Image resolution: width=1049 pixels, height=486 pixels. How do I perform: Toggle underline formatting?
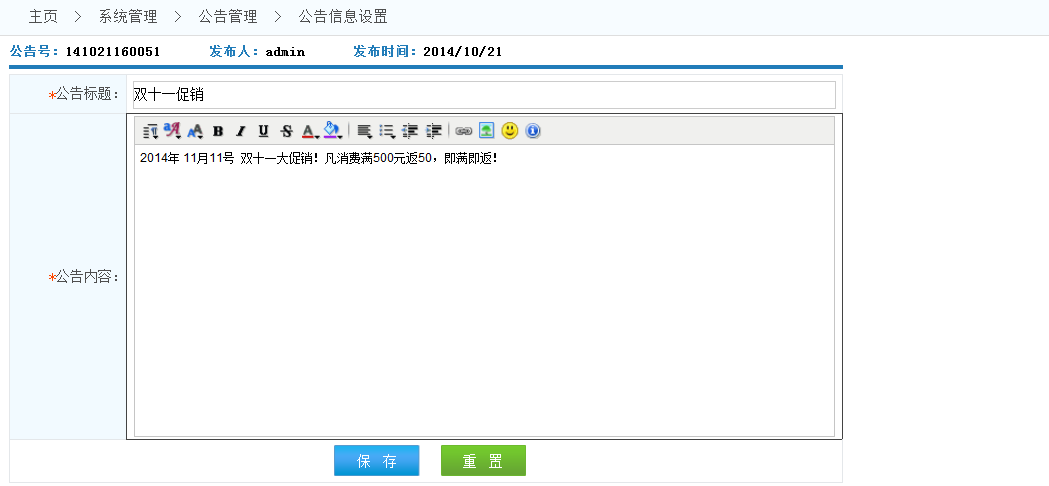(263, 131)
